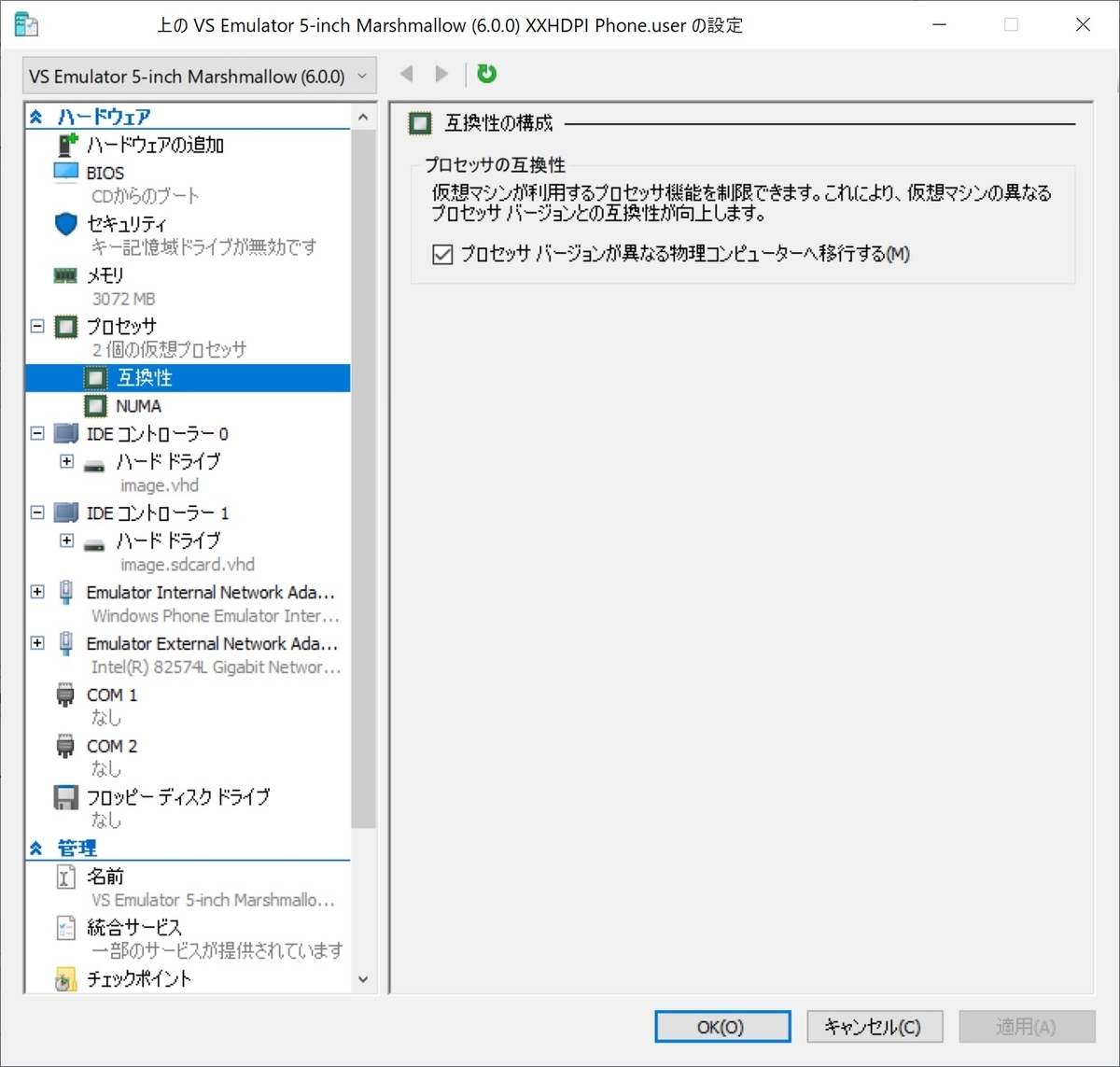
Task: Click the hardware list scrollbar thumb
Action: [363, 479]
